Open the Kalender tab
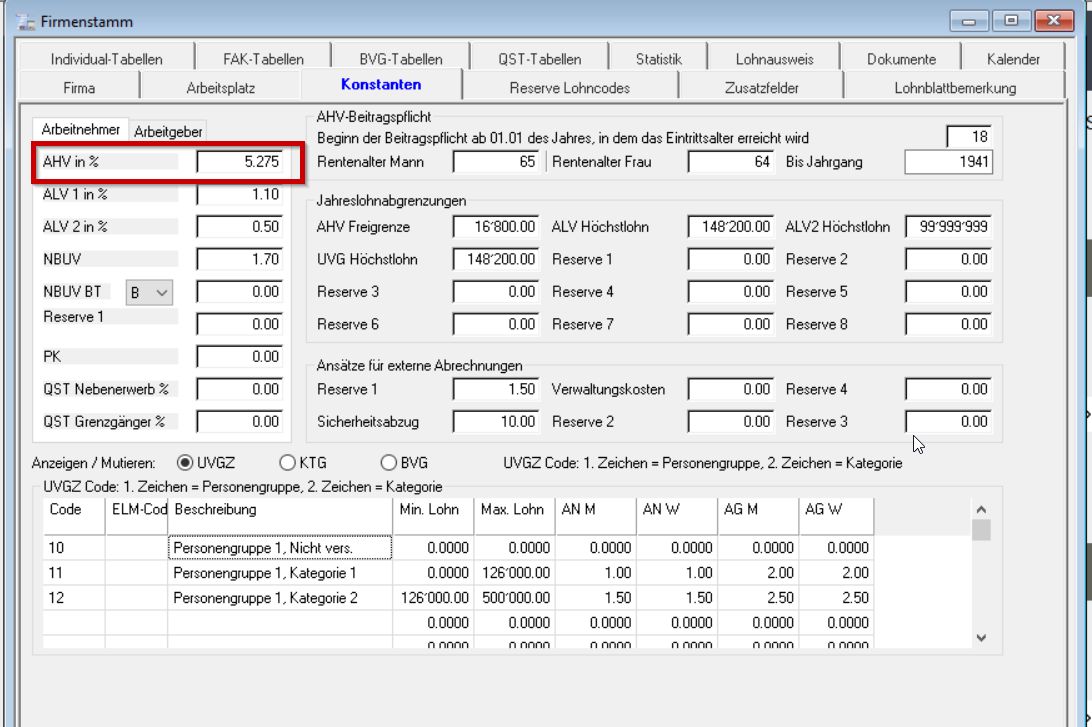 1013,58
